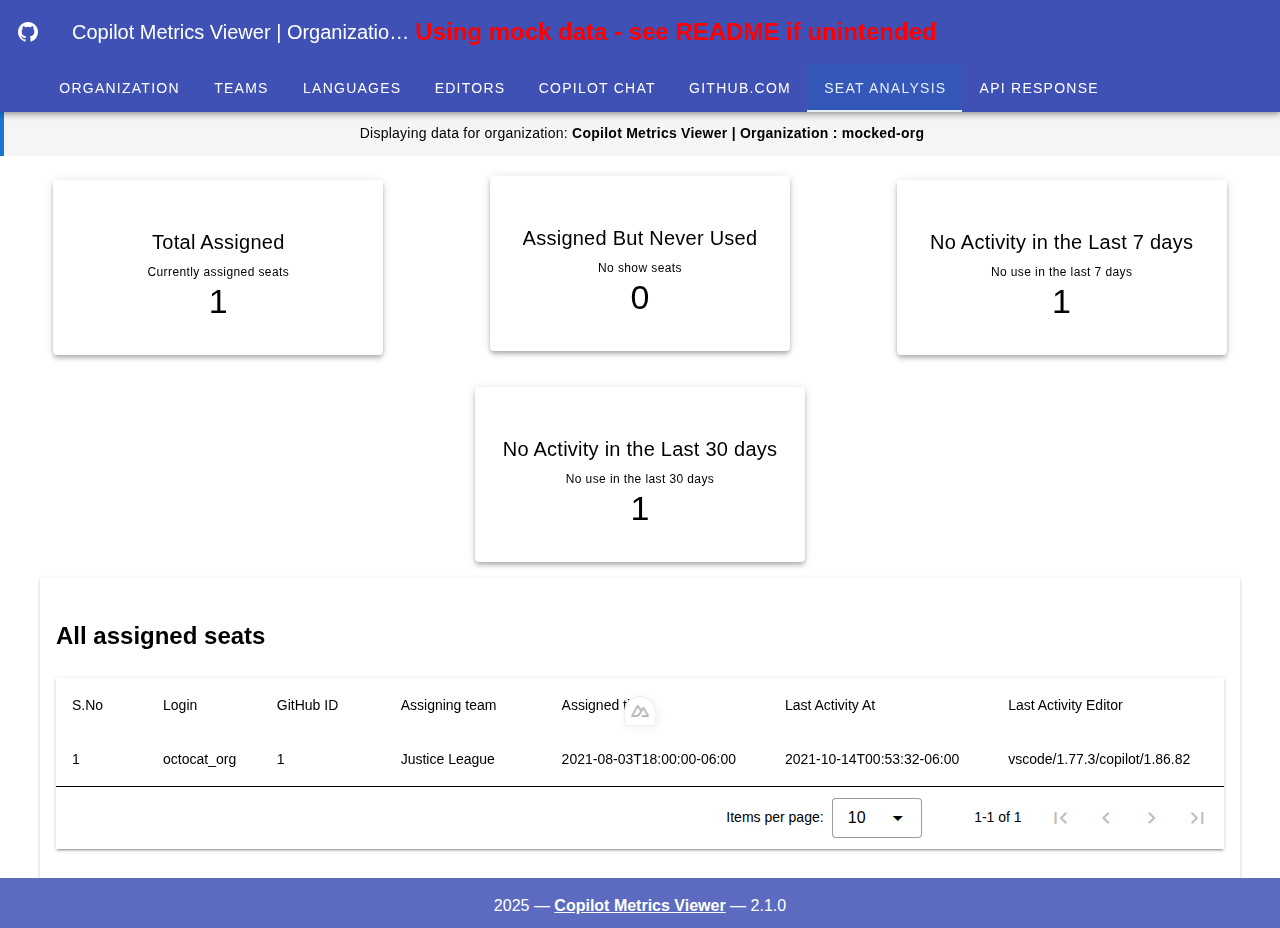Screen dimensions: 1280x928
Task: Open the API RESPONSE tab
Action: 1038,87
